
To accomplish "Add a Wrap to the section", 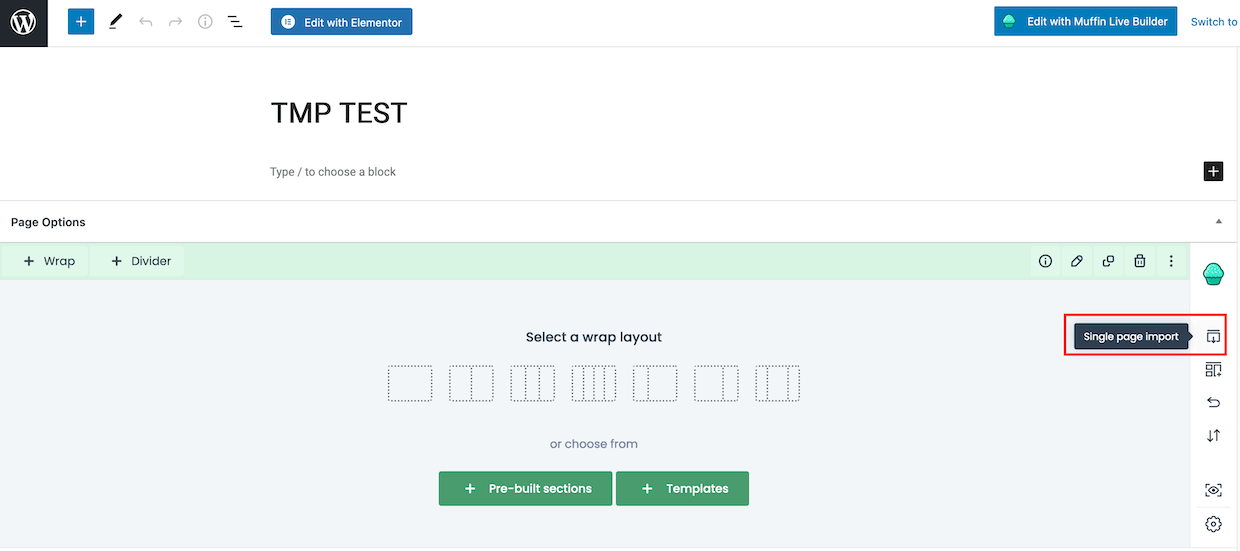I will coord(49,261).
